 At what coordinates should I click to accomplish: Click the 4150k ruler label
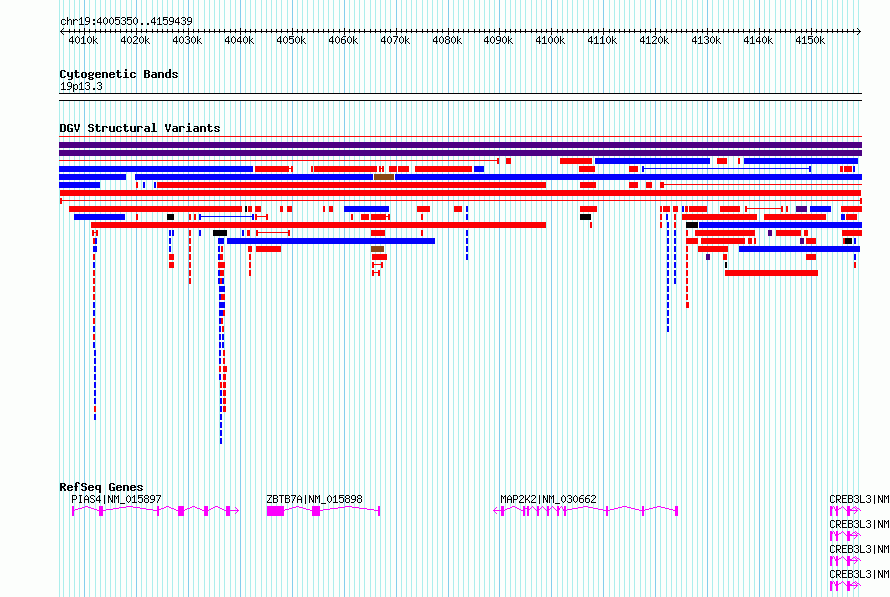point(810,40)
